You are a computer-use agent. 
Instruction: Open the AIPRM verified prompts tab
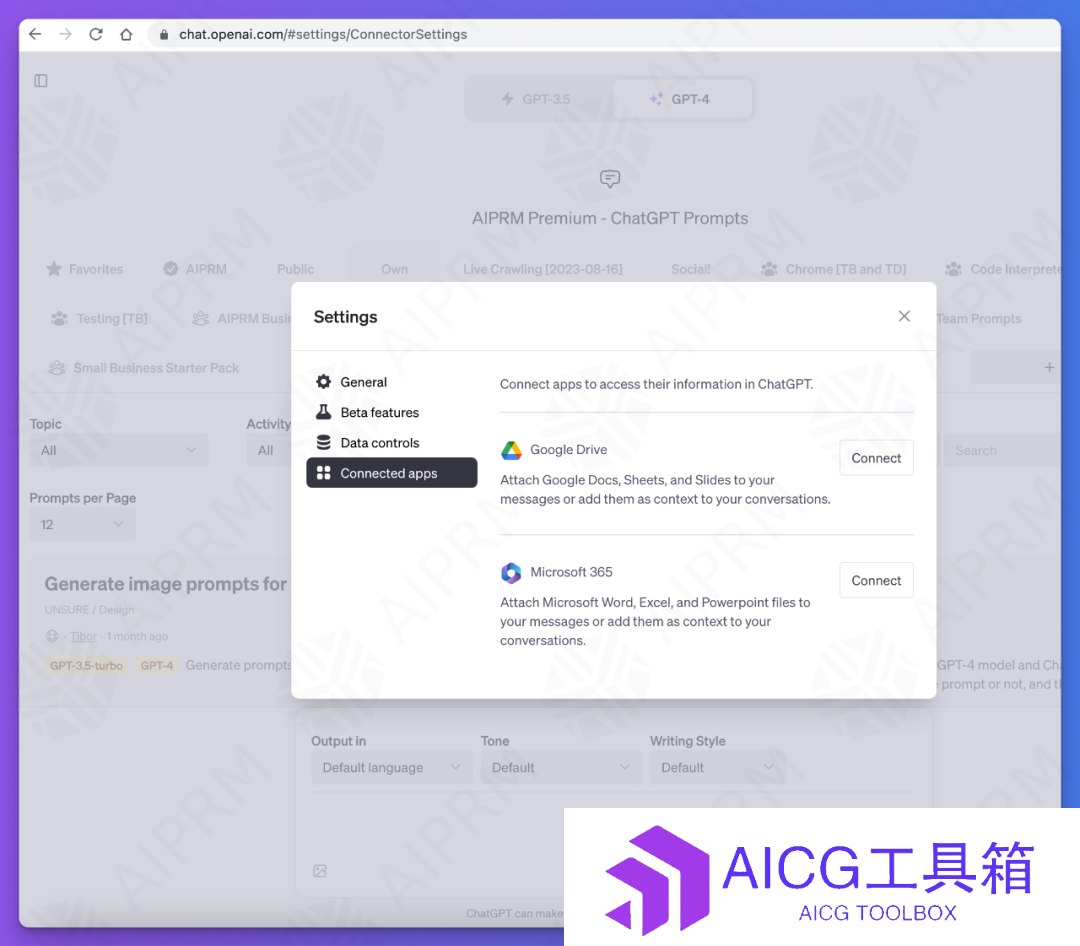pos(196,269)
